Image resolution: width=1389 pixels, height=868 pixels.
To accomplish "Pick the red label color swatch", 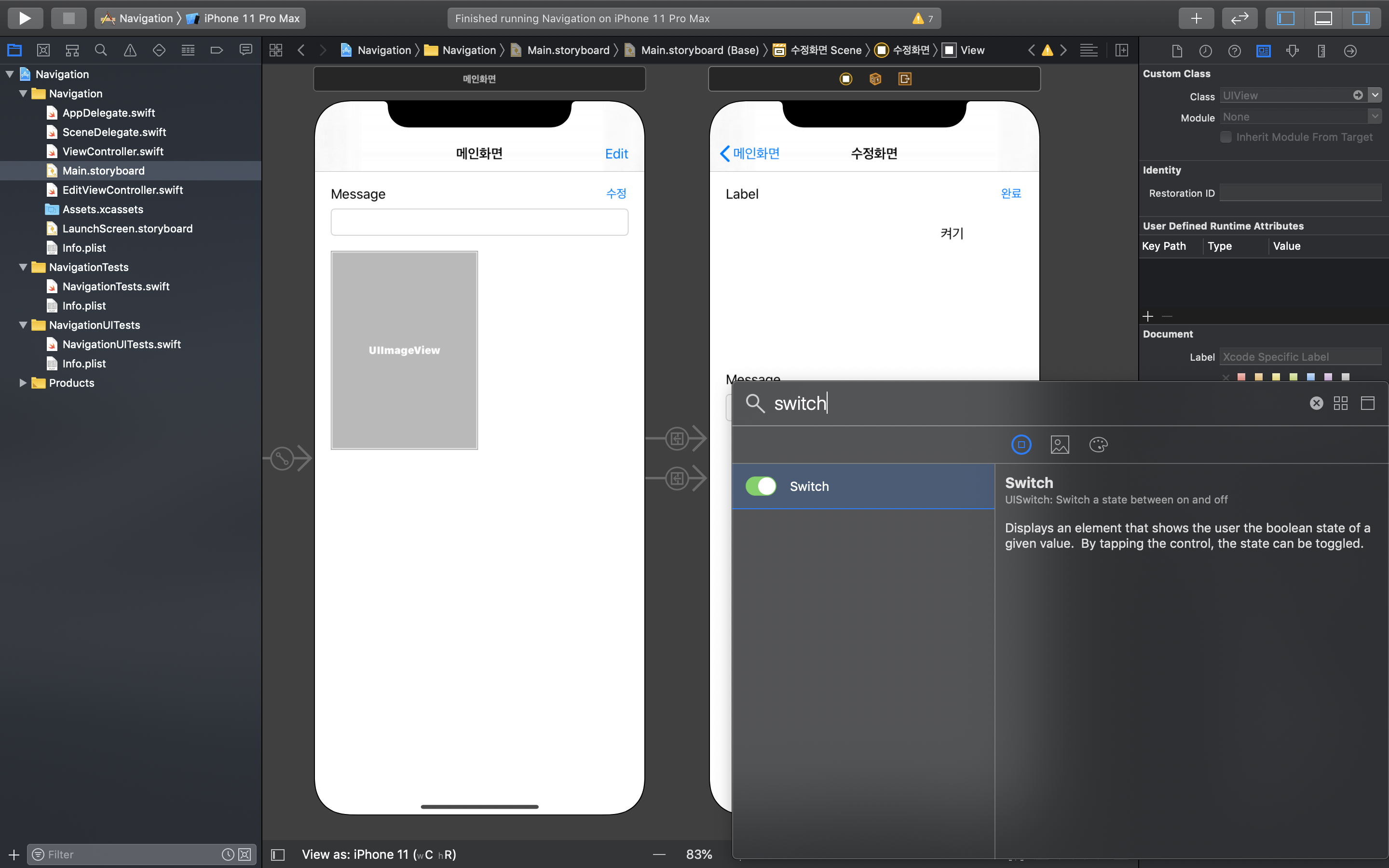I will 1241,377.
